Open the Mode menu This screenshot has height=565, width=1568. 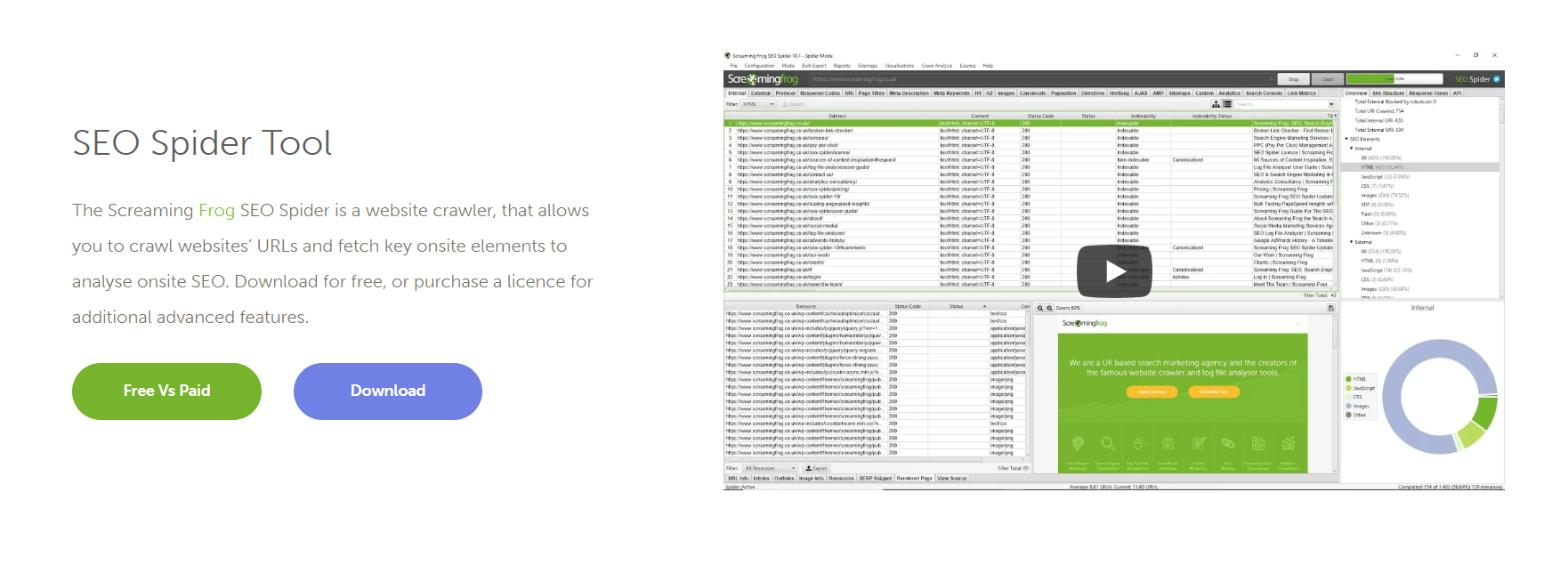[788, 66]
